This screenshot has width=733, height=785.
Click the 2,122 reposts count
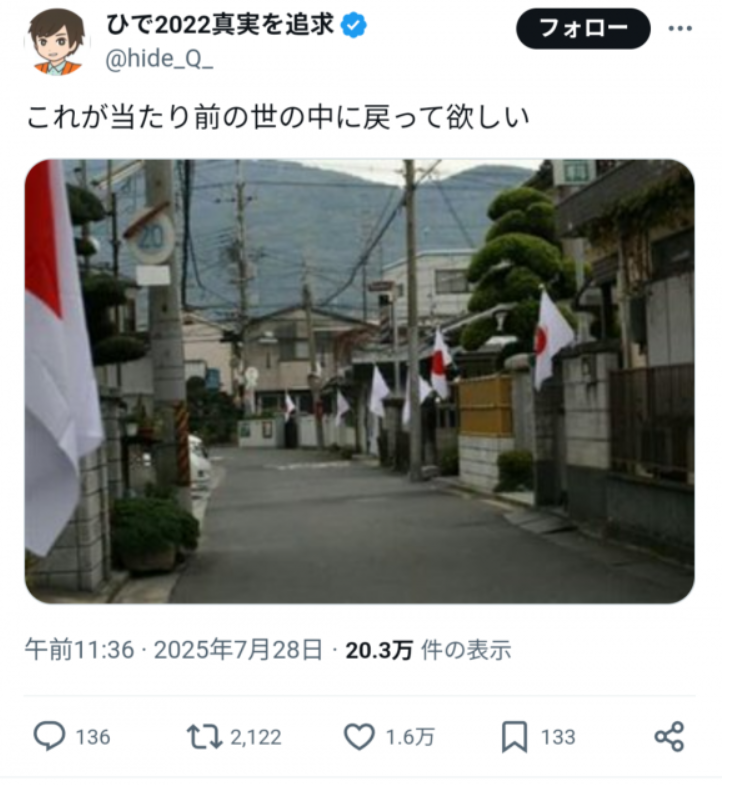[x=256, y=737]
